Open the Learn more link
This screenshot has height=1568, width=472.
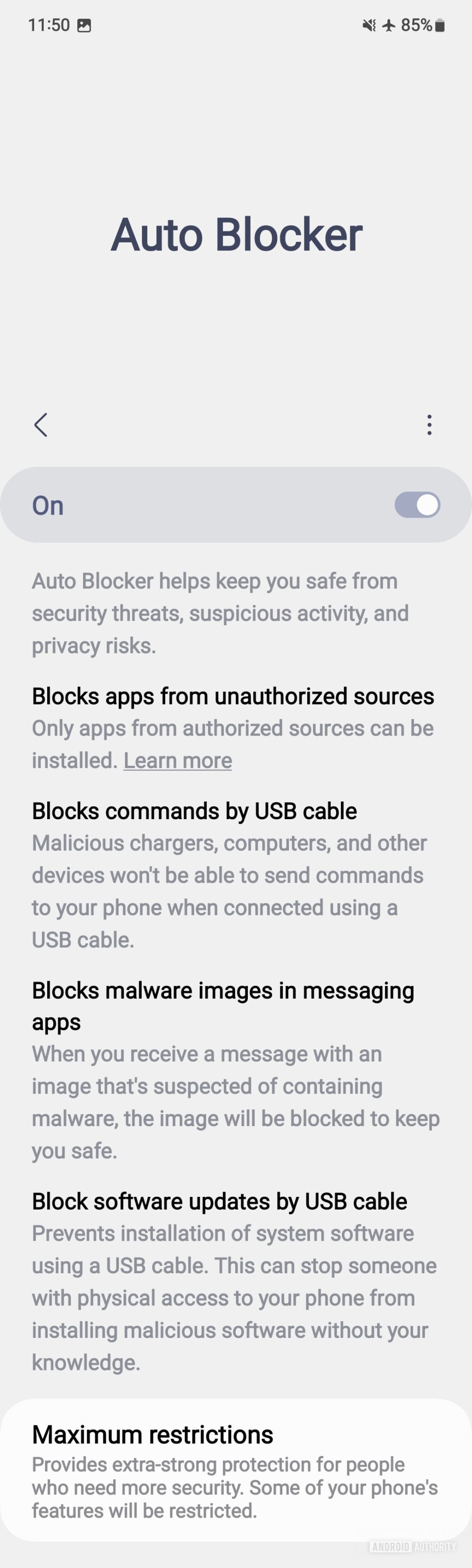(x=177, y=761)
